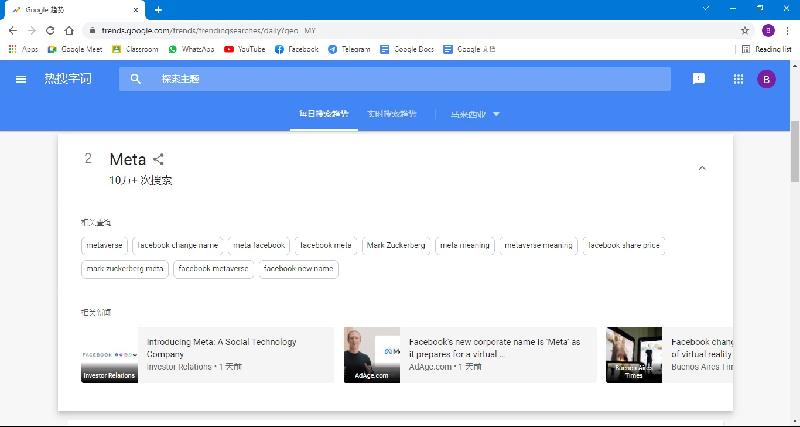Go back to previous page
The width and height of the screenshot is (800, 427).
[13, 31]
